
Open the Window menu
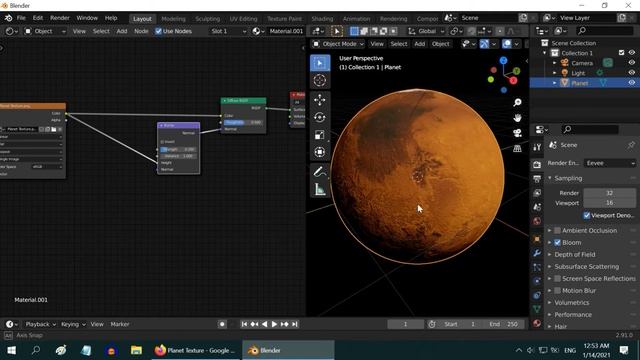click(x=87, y=18)
